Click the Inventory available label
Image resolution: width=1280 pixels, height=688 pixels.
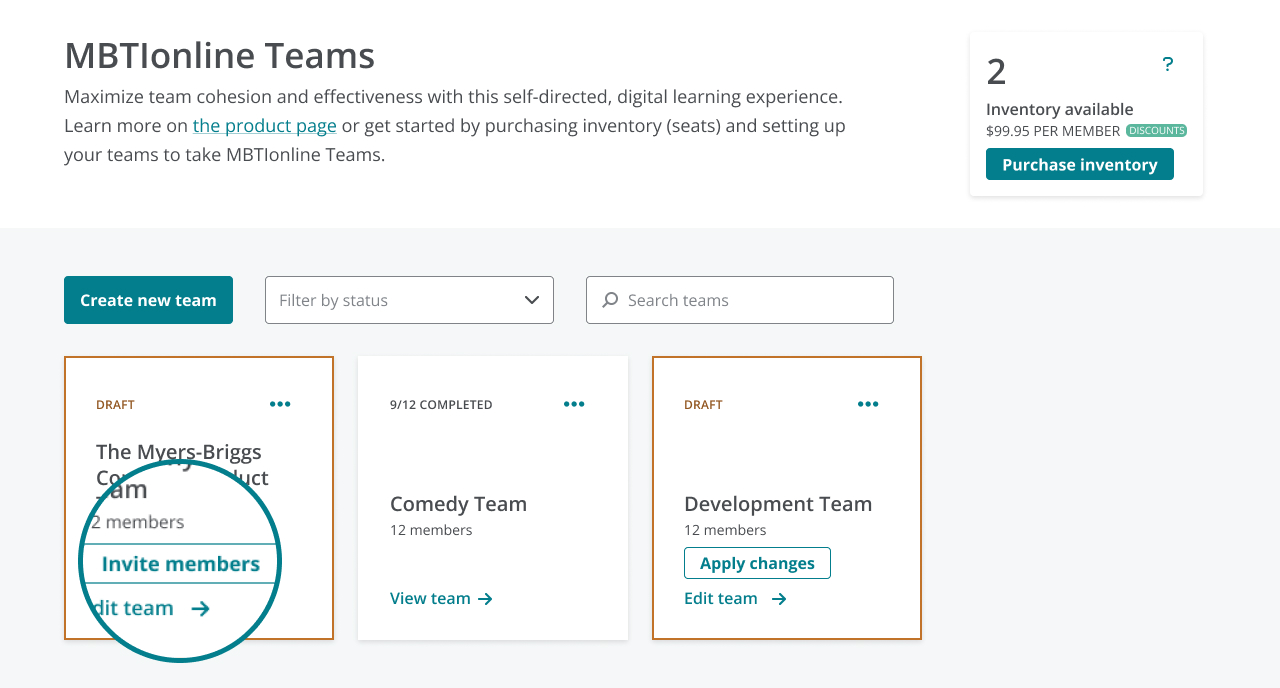1060,109
